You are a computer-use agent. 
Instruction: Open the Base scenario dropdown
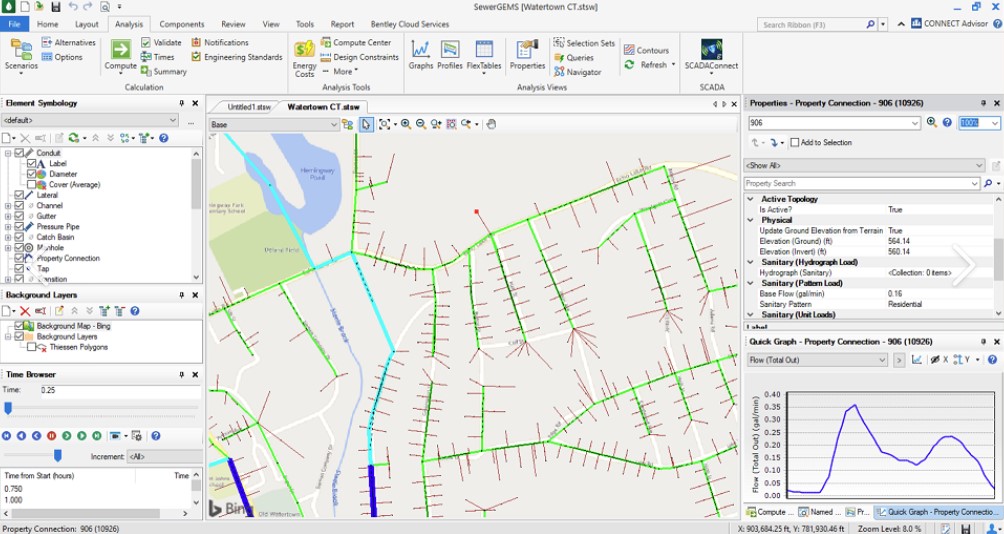[x=274, y=125]
